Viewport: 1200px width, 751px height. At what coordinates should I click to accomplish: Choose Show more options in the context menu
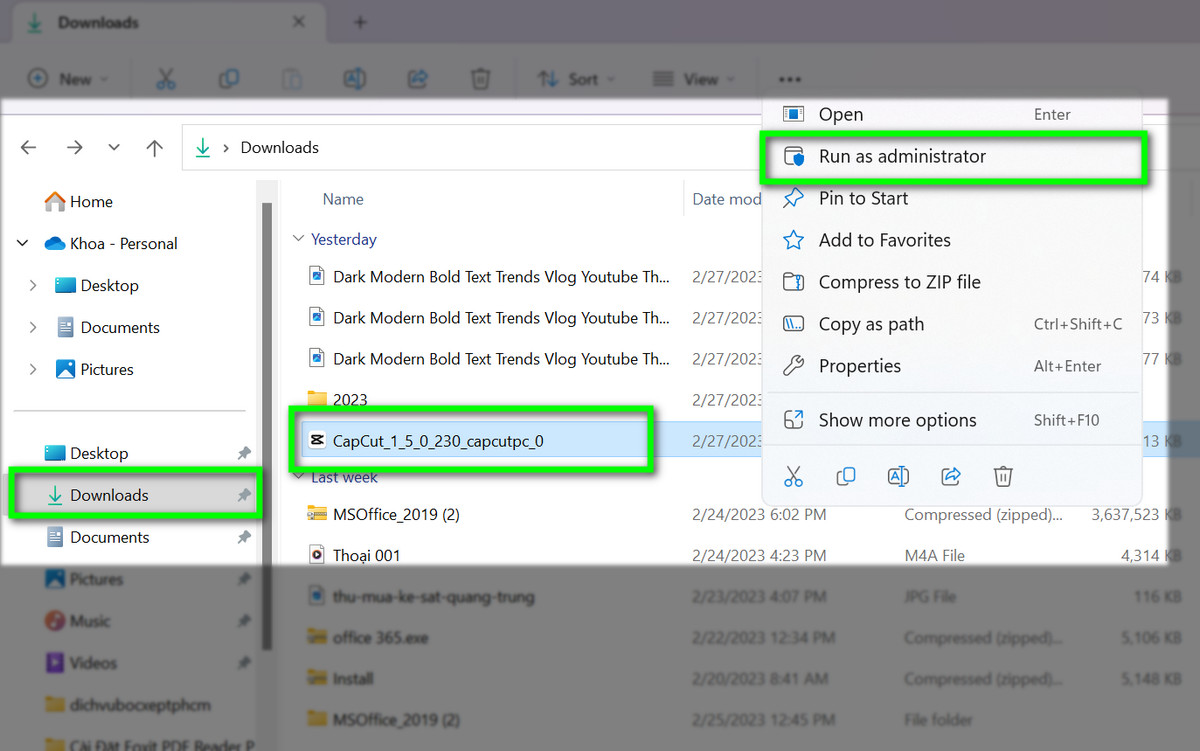pos(952,421)
